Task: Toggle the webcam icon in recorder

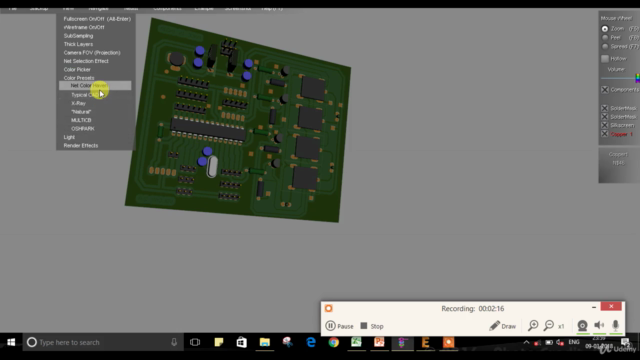Action: [582, 325]
